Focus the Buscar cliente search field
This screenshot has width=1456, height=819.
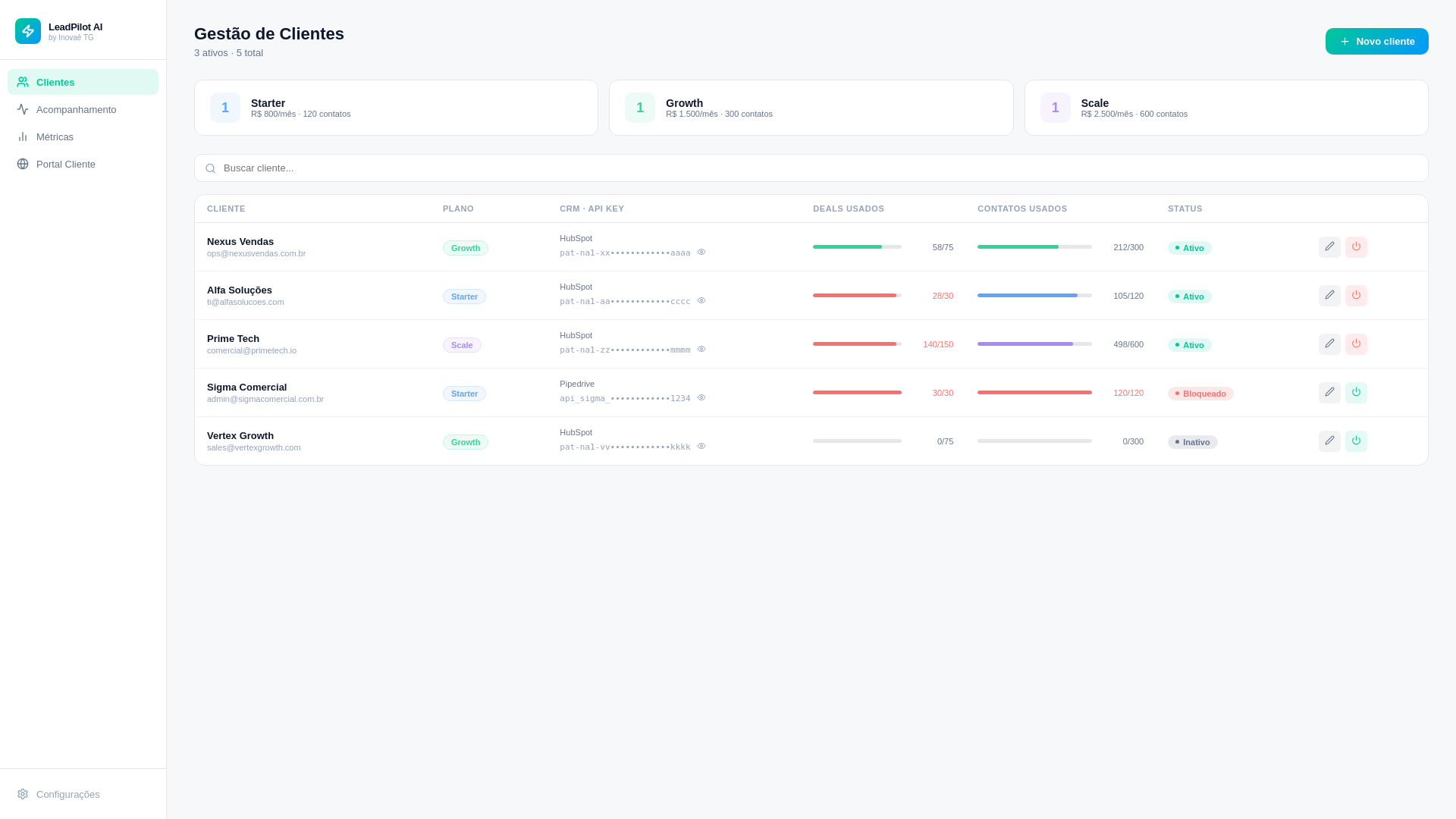(811, 168)
